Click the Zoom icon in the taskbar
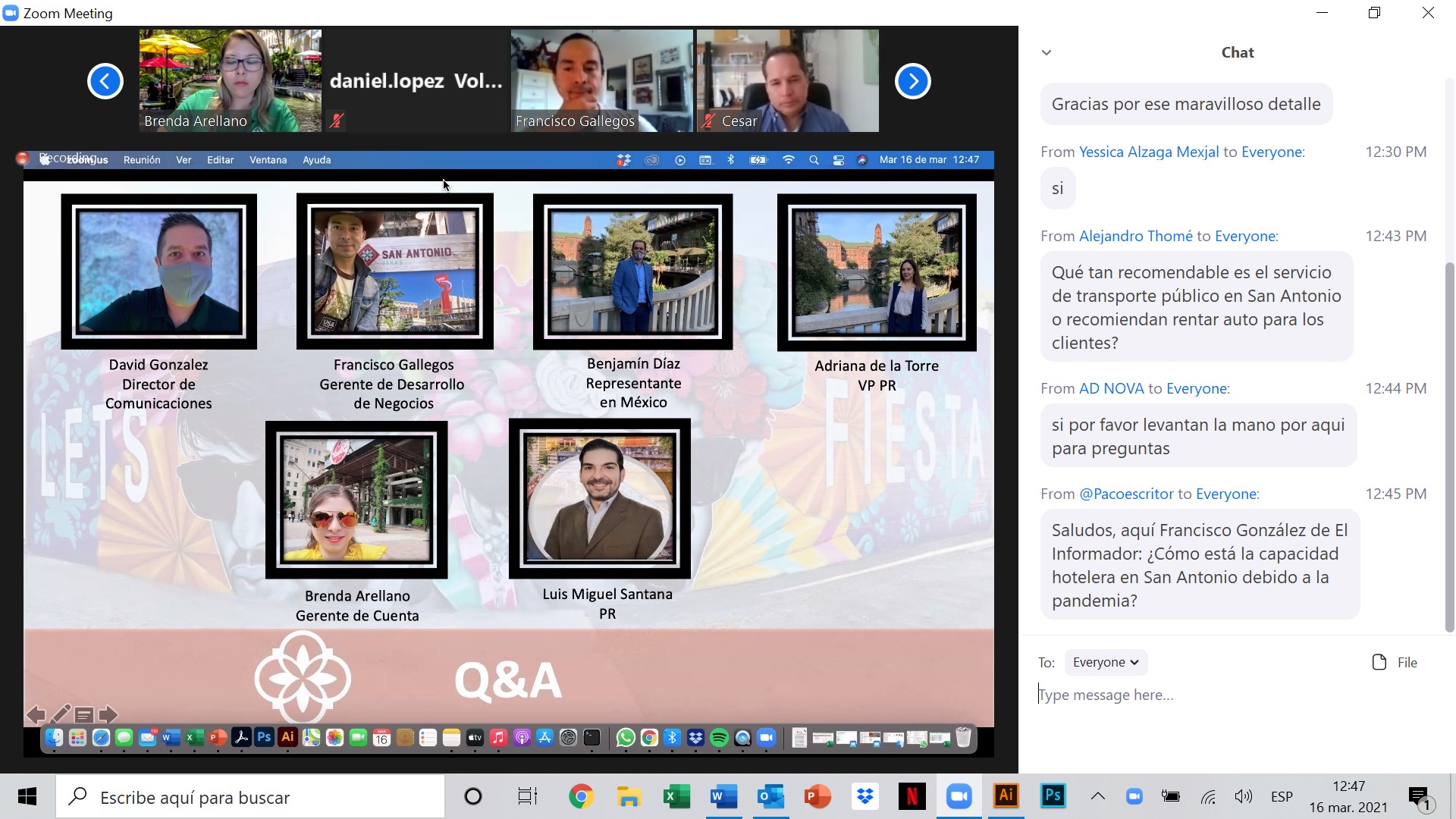 pos(959,796)
